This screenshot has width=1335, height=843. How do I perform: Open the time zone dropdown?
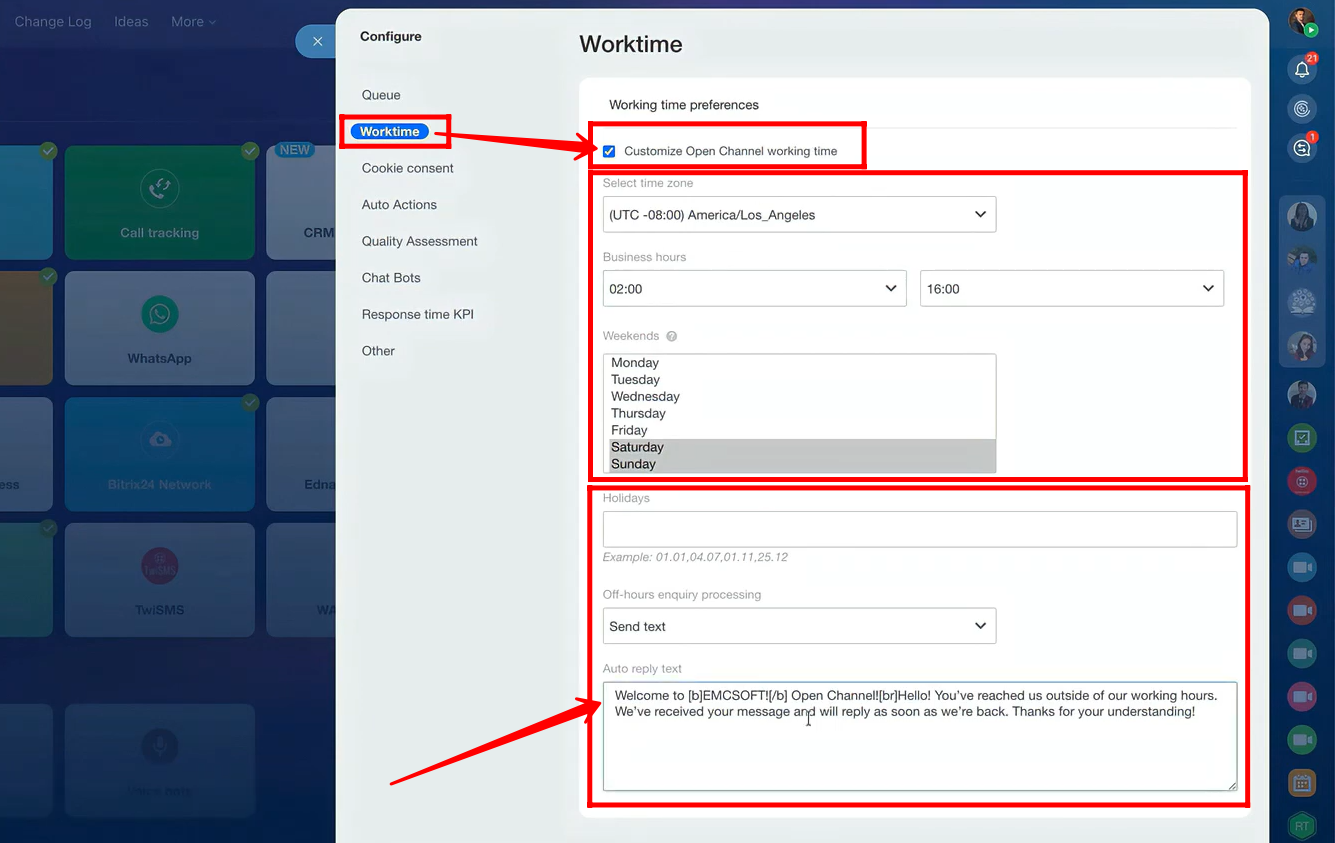799,215
